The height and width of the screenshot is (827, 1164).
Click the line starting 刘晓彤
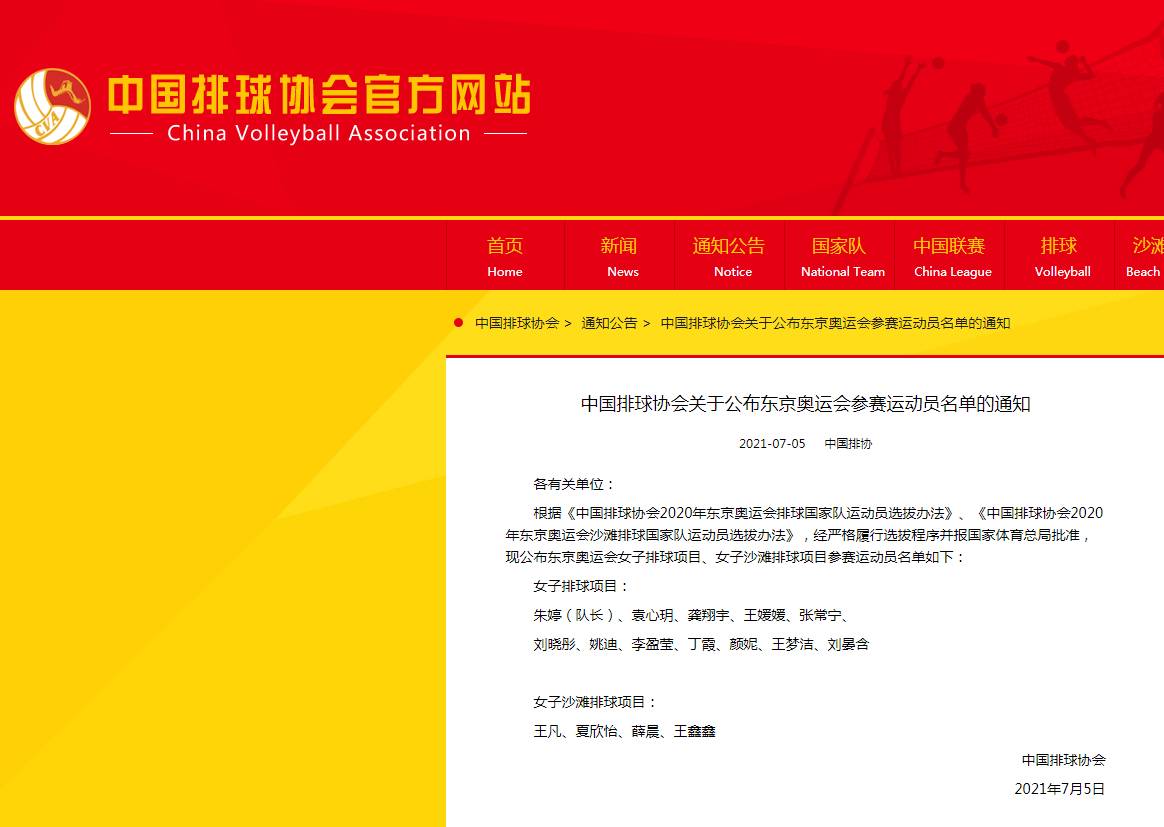701,644
